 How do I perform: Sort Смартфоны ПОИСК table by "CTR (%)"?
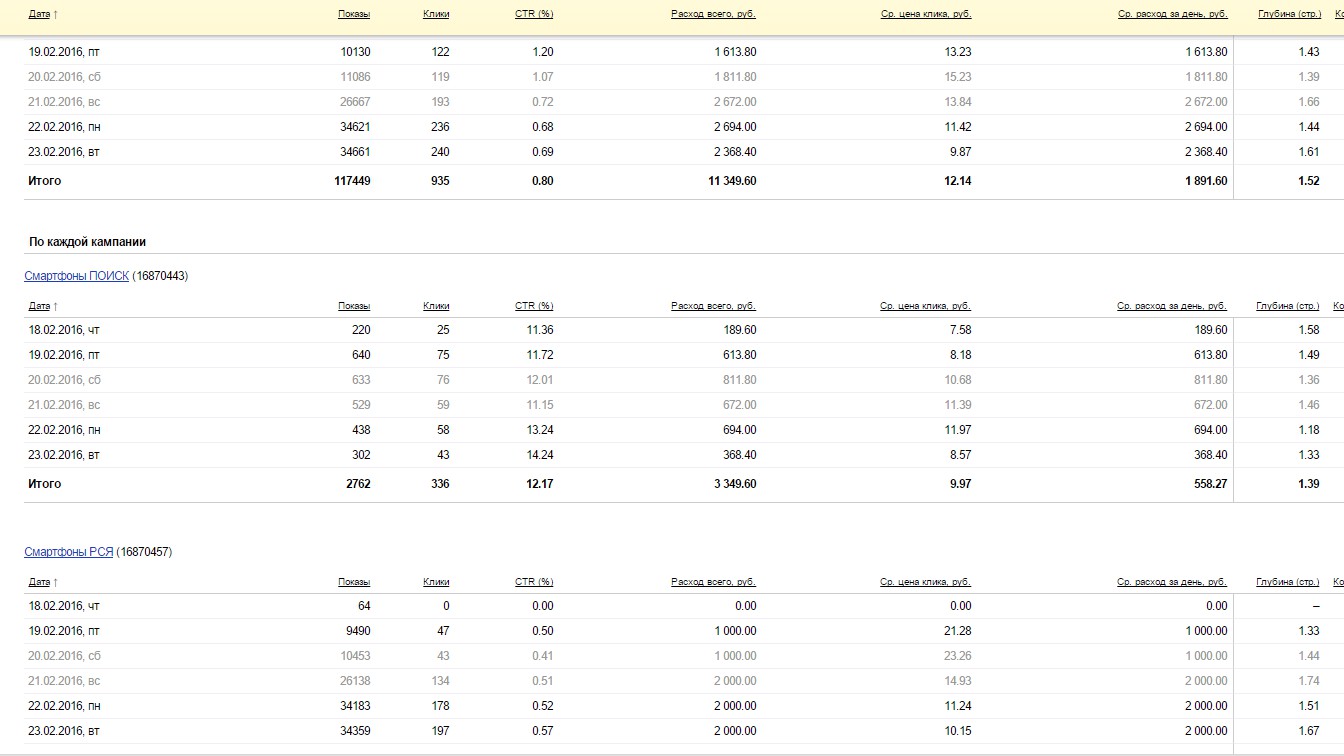click(x=534, y=306)
